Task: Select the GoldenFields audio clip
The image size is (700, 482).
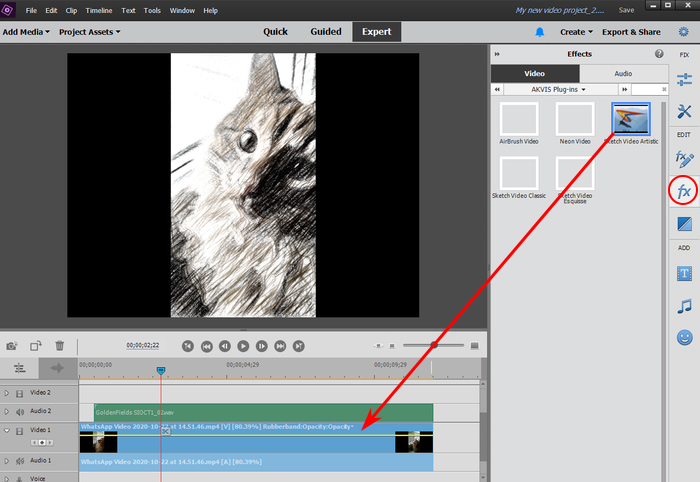Action: point(263,412)
